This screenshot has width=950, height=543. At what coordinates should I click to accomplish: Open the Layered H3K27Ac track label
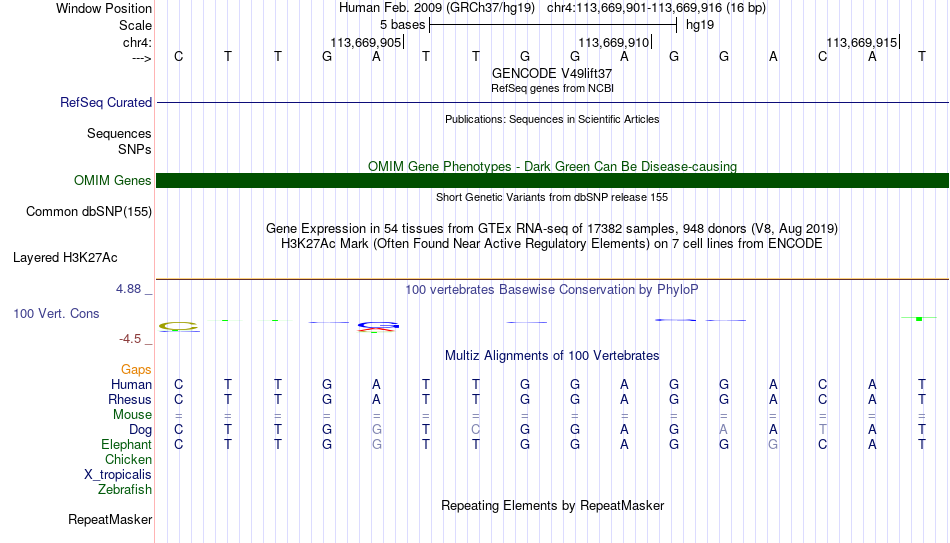pos(65,258)
